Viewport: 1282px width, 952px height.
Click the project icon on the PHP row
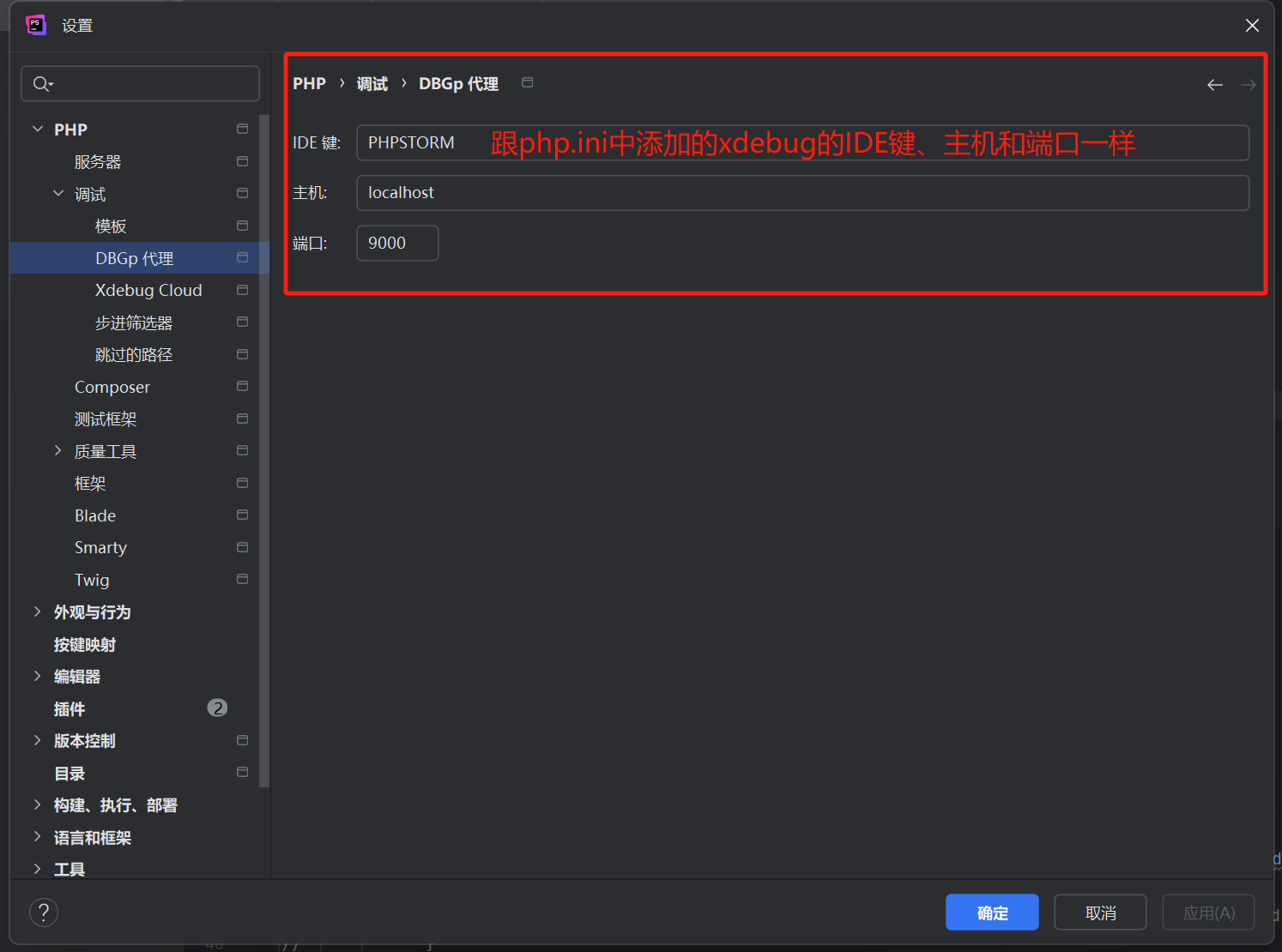click(x=243, y=129)
